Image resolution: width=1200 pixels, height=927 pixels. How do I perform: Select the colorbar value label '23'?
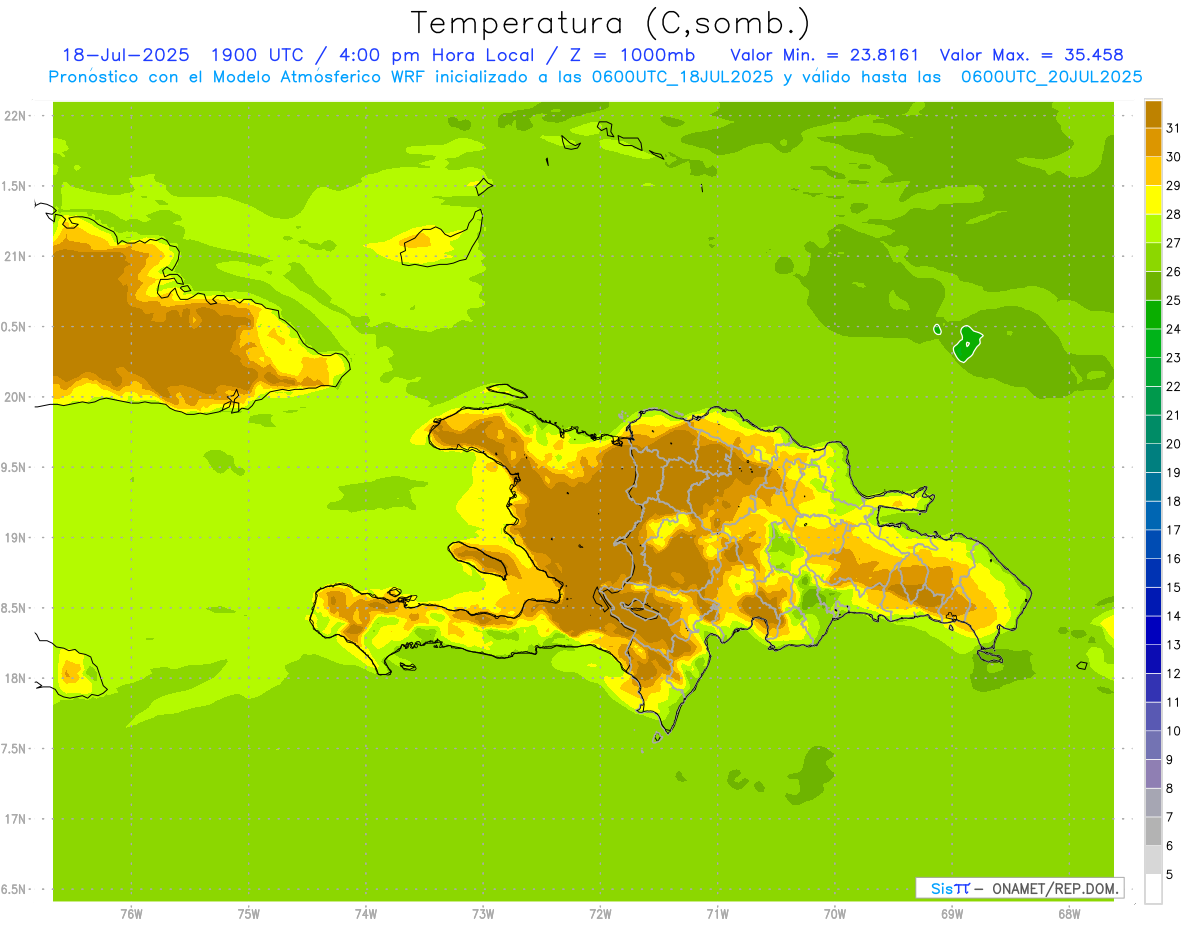tap(1173, 358)
